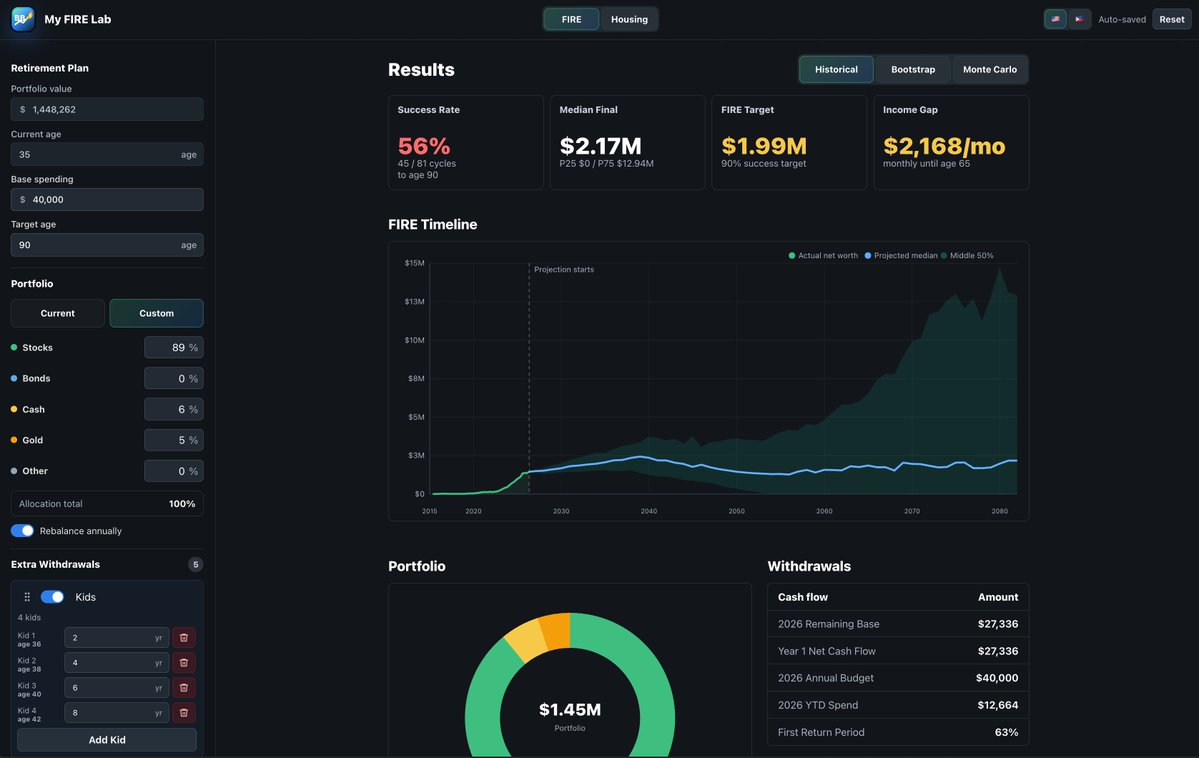Switch to the FIRE tab
The width and height of the screenshot is (1199, 758).
[571, 19]
